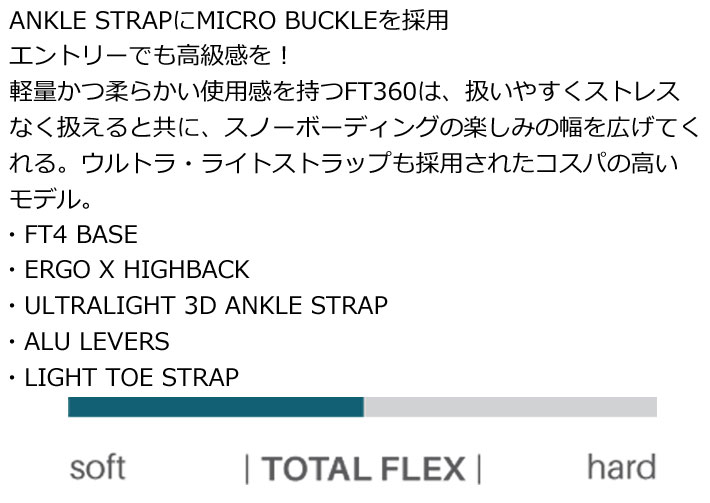Click the 'soft' label under flex bar
This screenshot has width=710, height=503.
97,468
